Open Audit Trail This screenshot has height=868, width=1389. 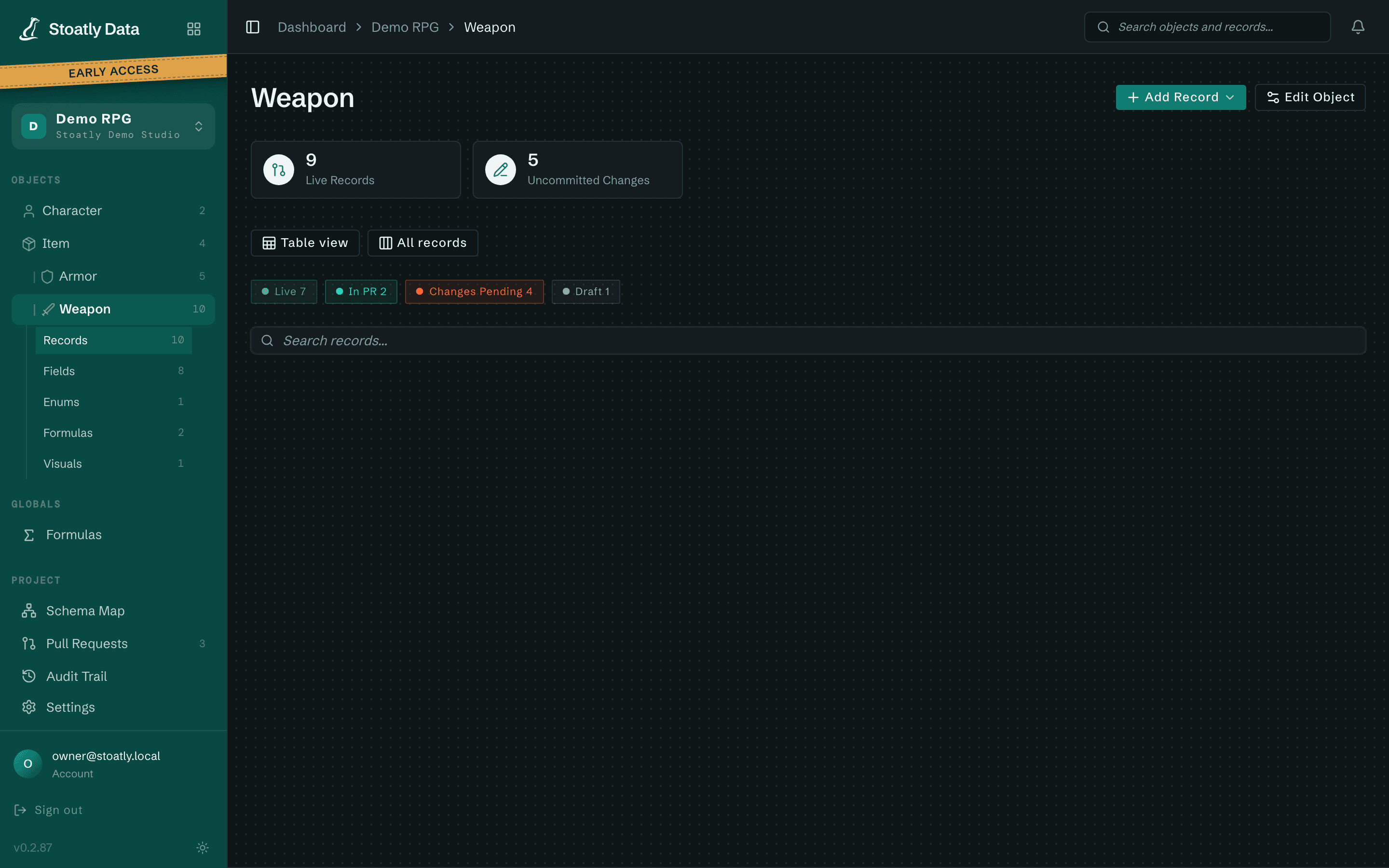tap(113, 676)
